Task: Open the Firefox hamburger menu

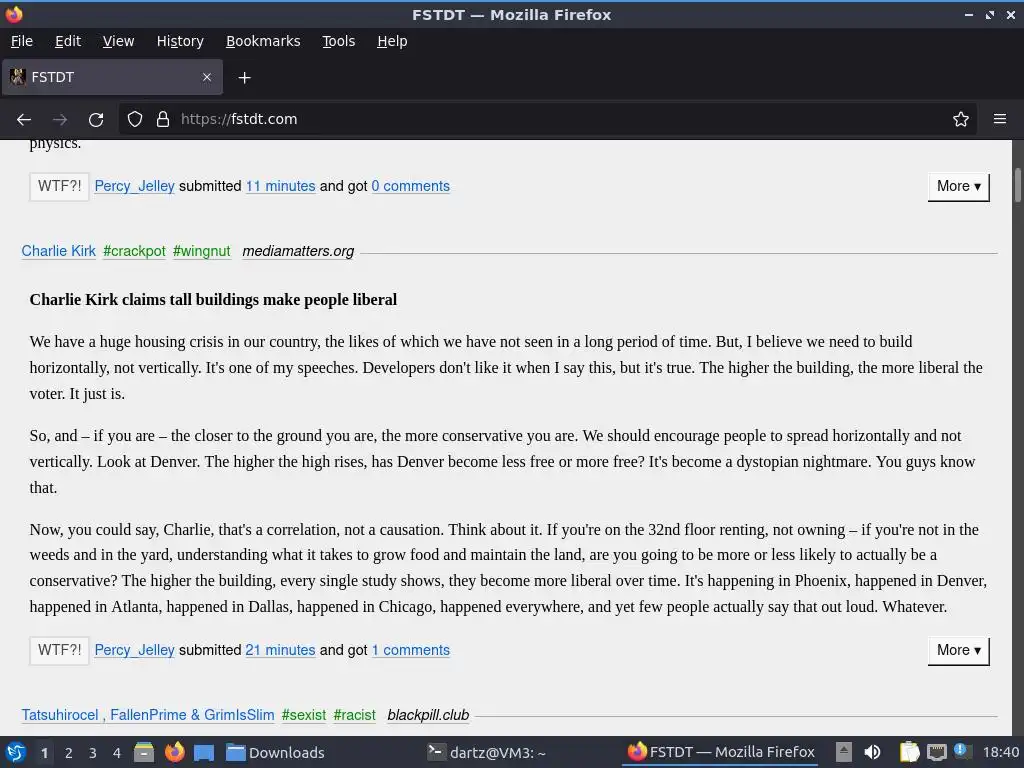Action: pyautogui.click(x=1000, y=119)
